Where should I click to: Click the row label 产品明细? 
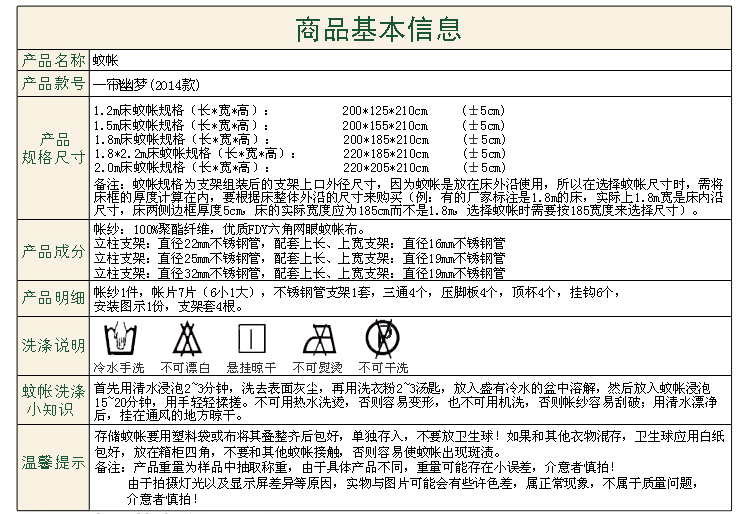(x=53, y=298)
